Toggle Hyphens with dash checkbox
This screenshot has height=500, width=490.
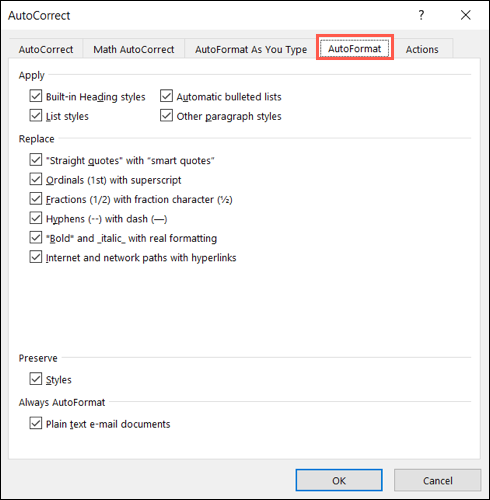(36, 218)
